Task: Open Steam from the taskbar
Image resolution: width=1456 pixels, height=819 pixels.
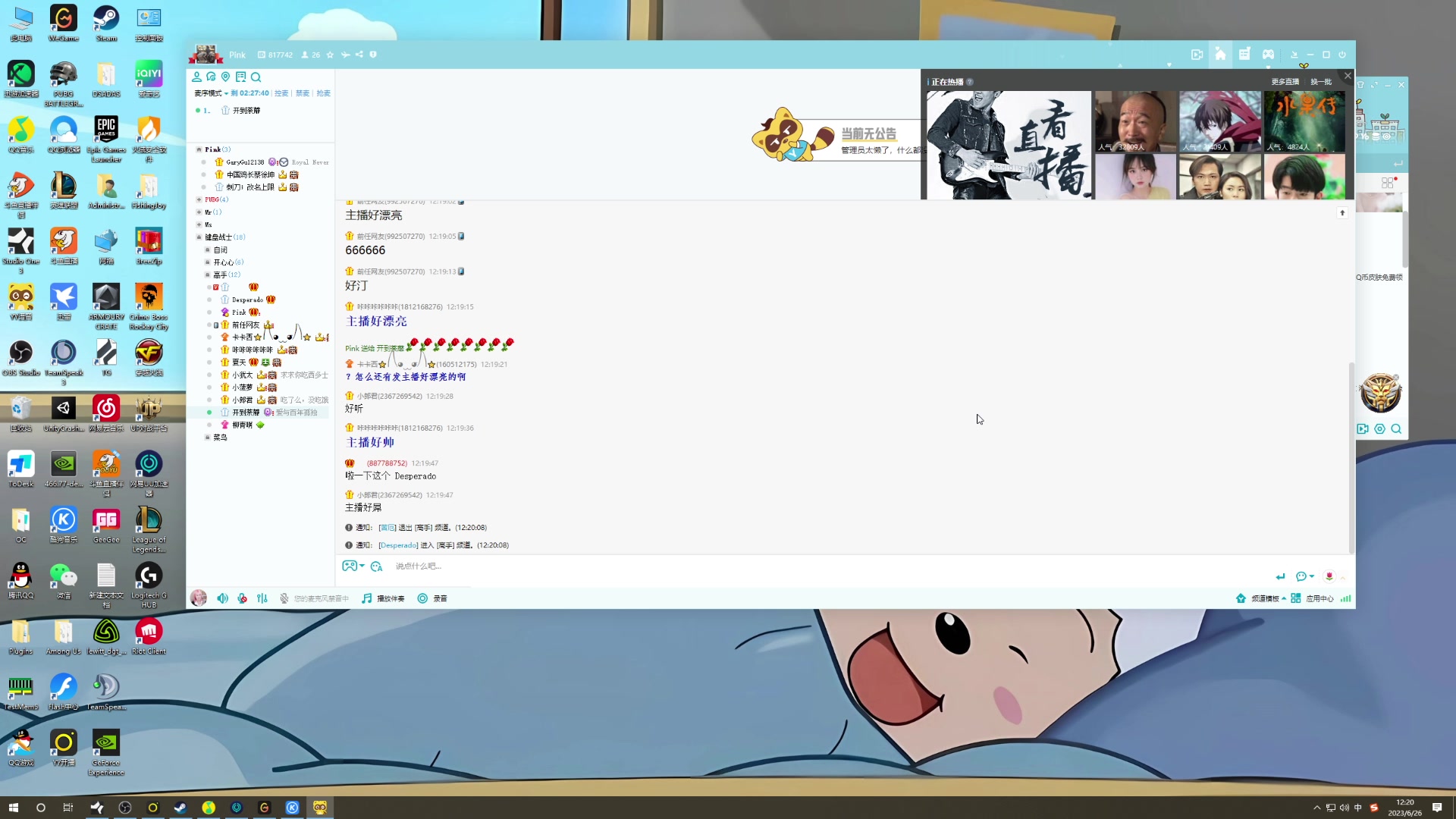Action: [180, 808]
